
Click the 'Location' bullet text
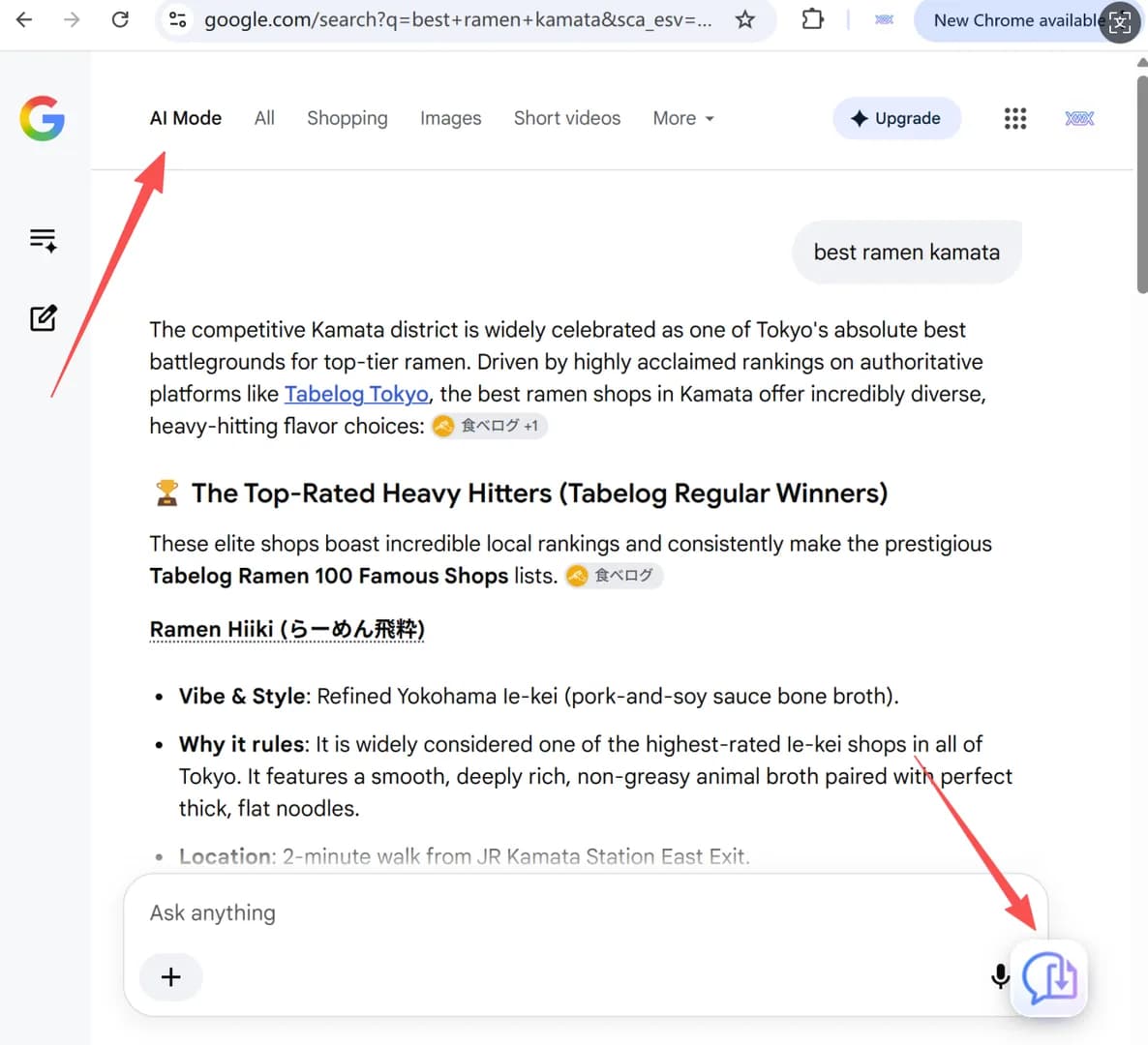pos(465,856)
